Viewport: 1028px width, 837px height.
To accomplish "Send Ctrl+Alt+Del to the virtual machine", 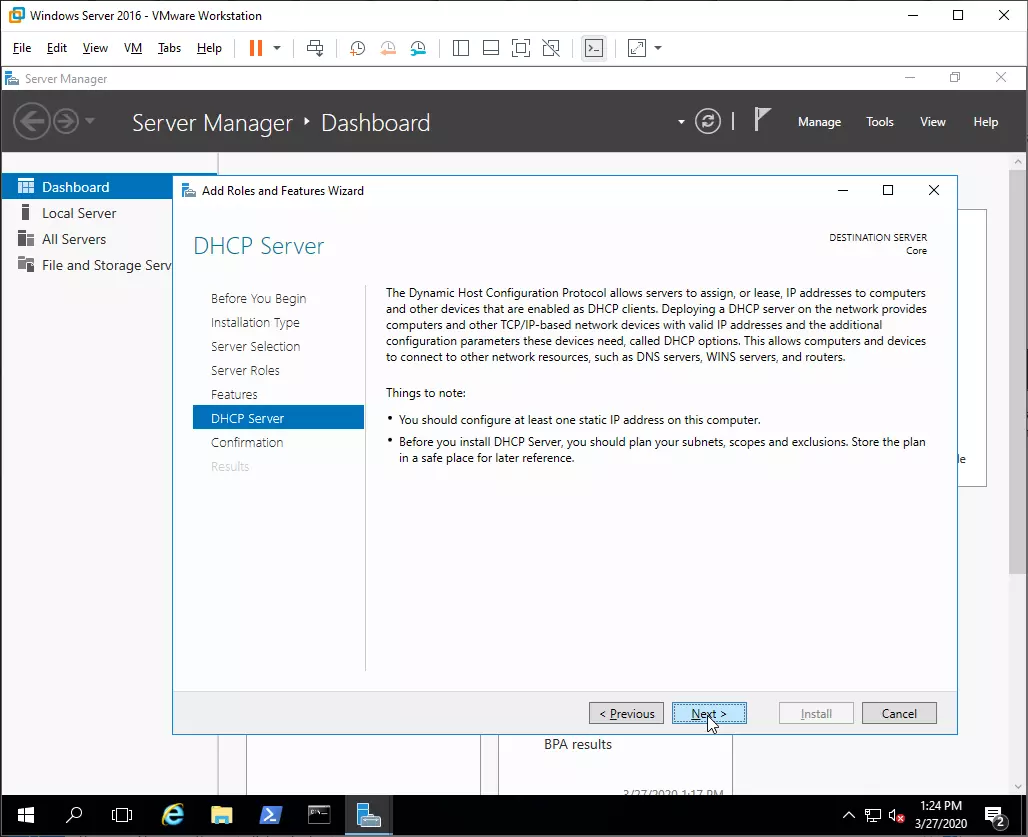I will (x=315, y=48).
